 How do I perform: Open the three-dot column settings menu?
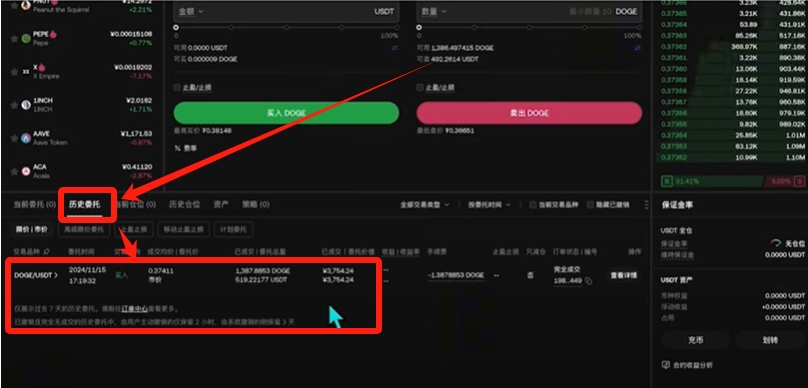point(646,205)
